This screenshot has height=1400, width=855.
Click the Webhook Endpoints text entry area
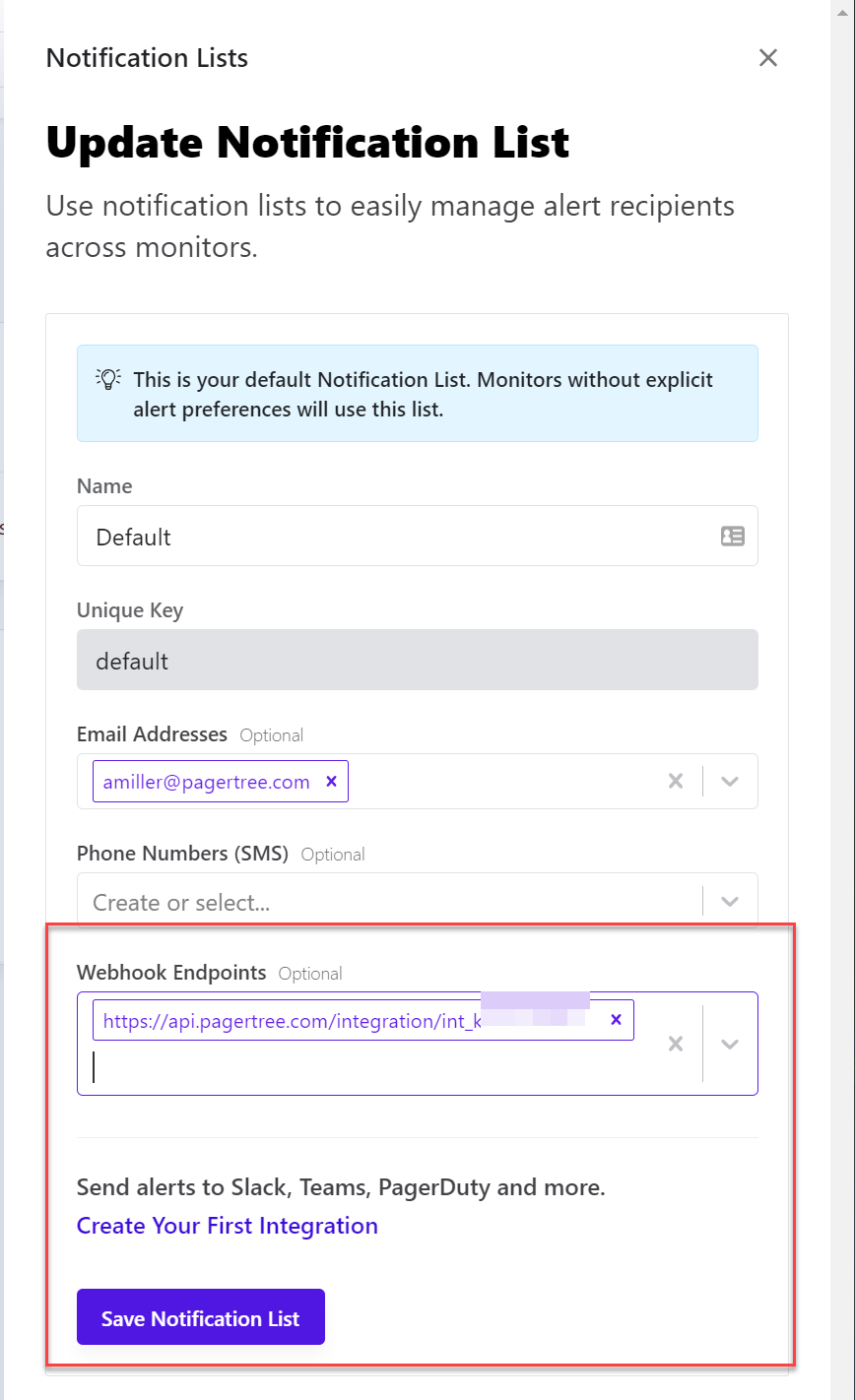(374, 1068)
